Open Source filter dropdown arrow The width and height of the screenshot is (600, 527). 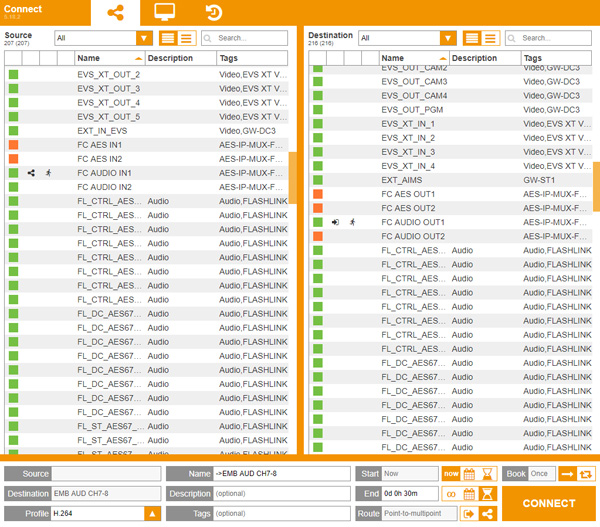144,38
